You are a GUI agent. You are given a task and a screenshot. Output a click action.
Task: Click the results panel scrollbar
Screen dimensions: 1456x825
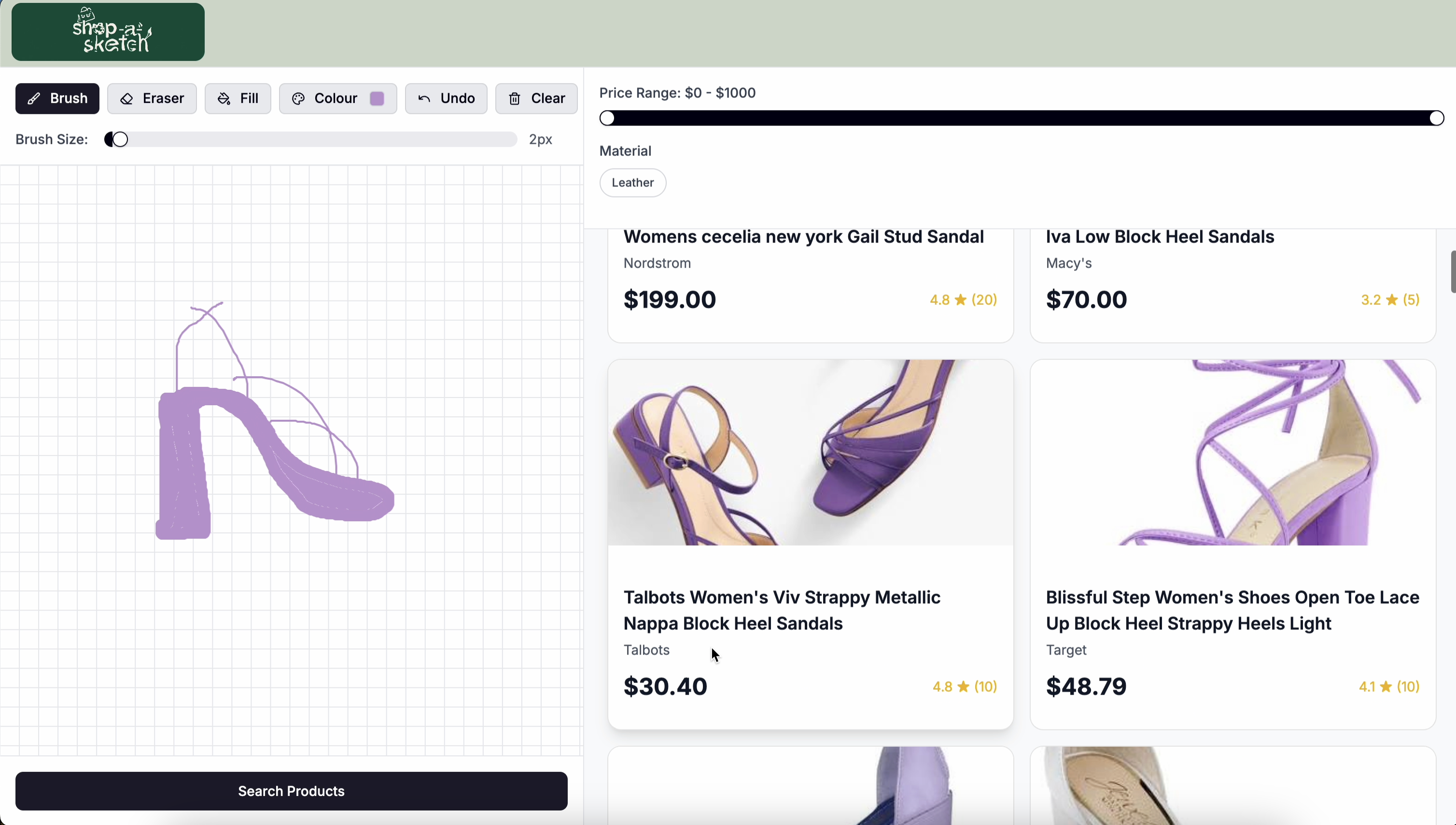[x=1452, y=272]
